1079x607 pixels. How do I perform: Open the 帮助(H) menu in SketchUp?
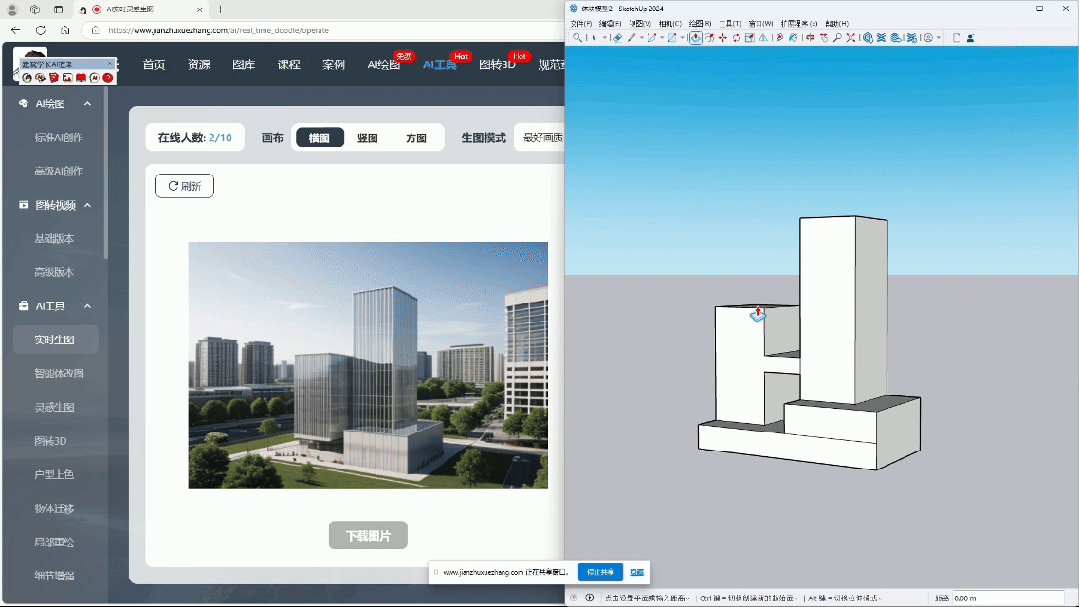pos(837,23)
